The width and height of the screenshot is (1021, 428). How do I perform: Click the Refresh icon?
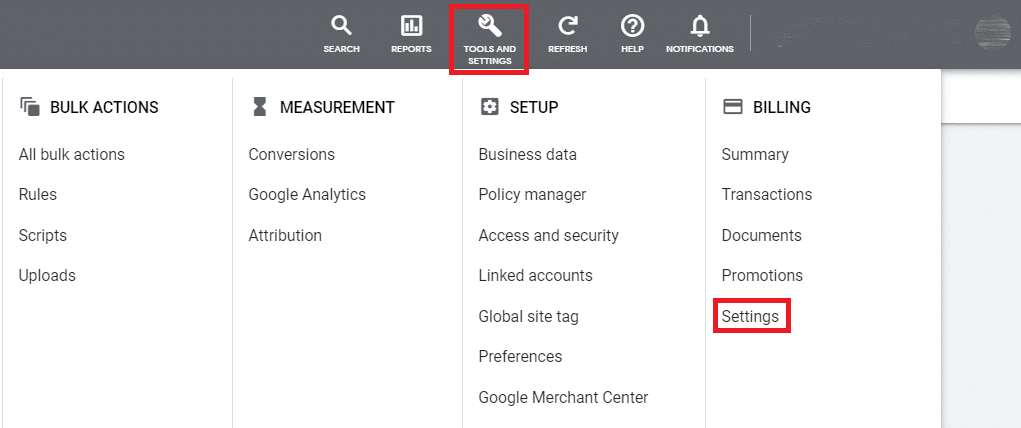point(567,26)
